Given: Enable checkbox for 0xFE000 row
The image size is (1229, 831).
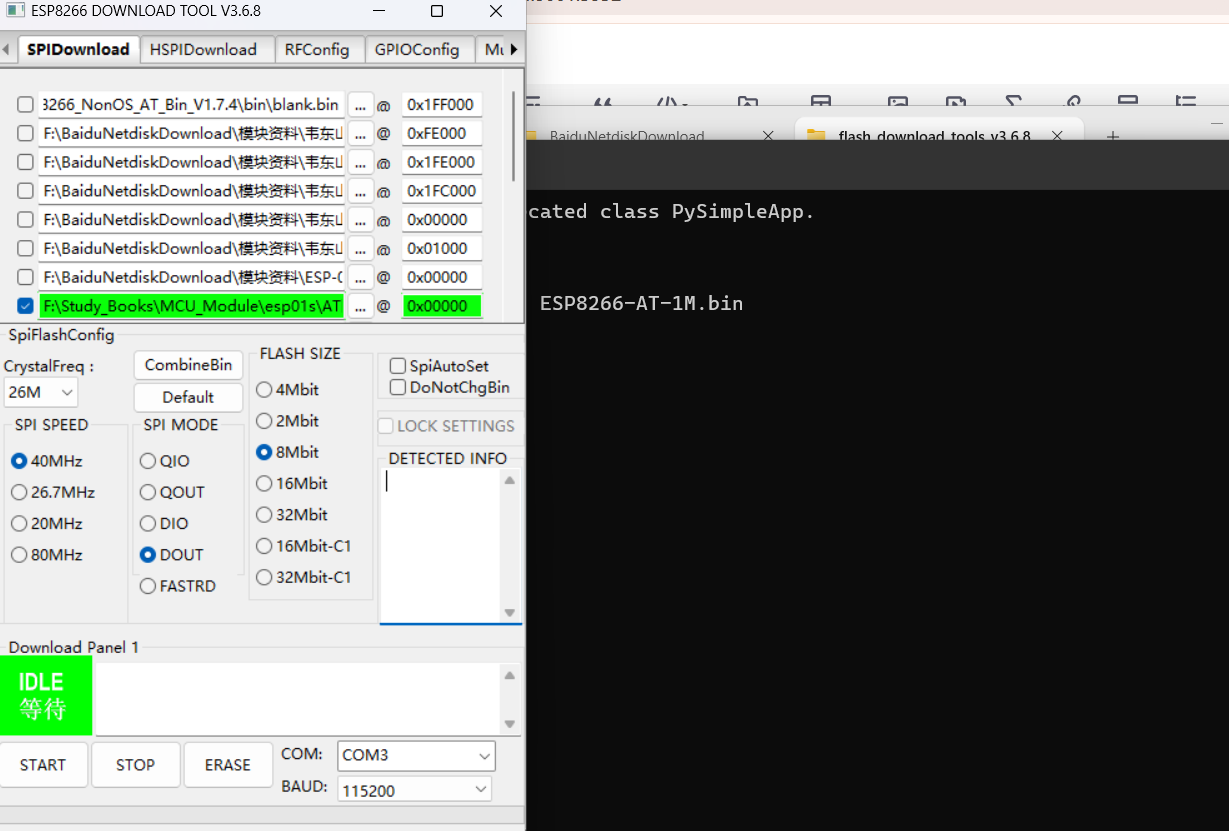Looking at the screenshot, I should tap(26, 134).
